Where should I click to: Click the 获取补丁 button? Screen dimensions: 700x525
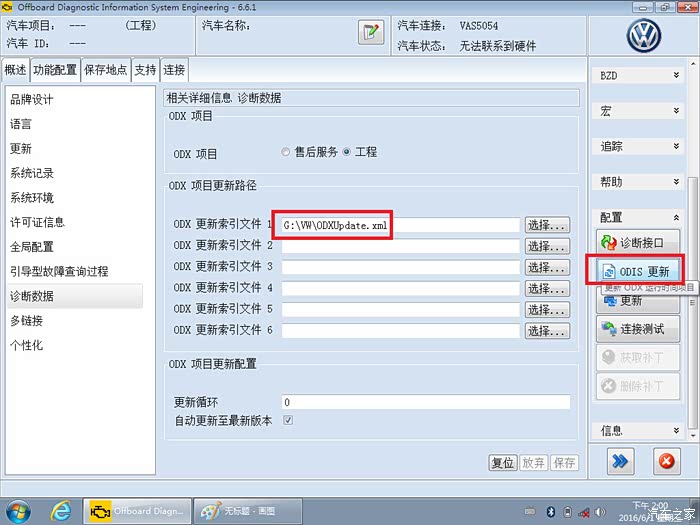638,357
